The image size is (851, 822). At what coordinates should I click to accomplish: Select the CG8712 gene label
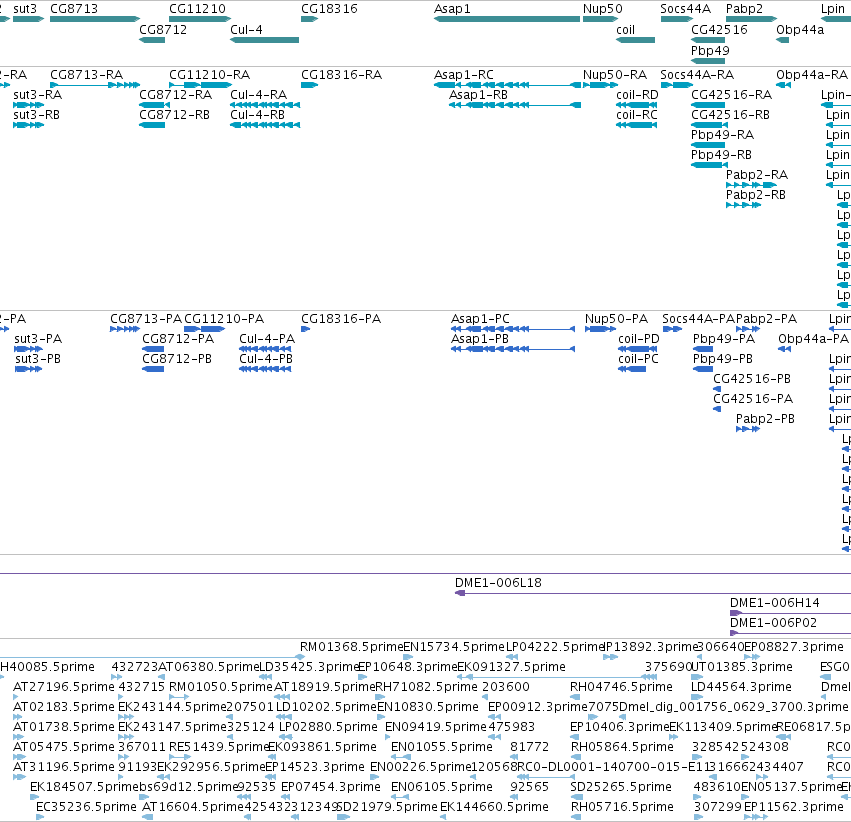[163, 30]
